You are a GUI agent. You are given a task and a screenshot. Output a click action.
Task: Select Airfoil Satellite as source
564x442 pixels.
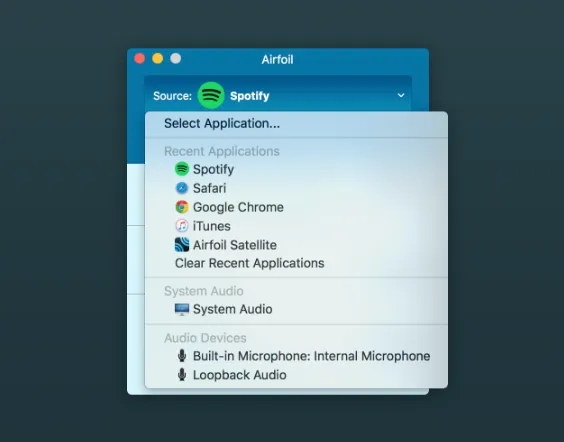tap(296, 245)
